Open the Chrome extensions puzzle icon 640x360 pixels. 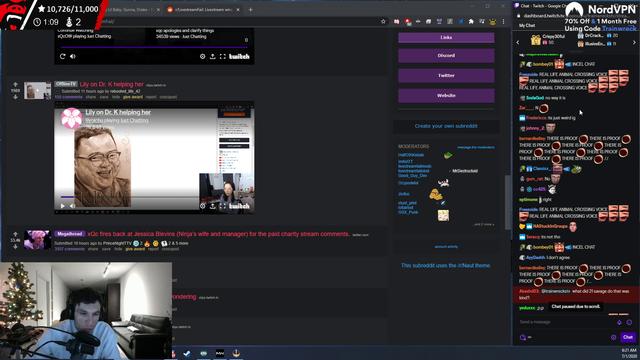[471, 22]
